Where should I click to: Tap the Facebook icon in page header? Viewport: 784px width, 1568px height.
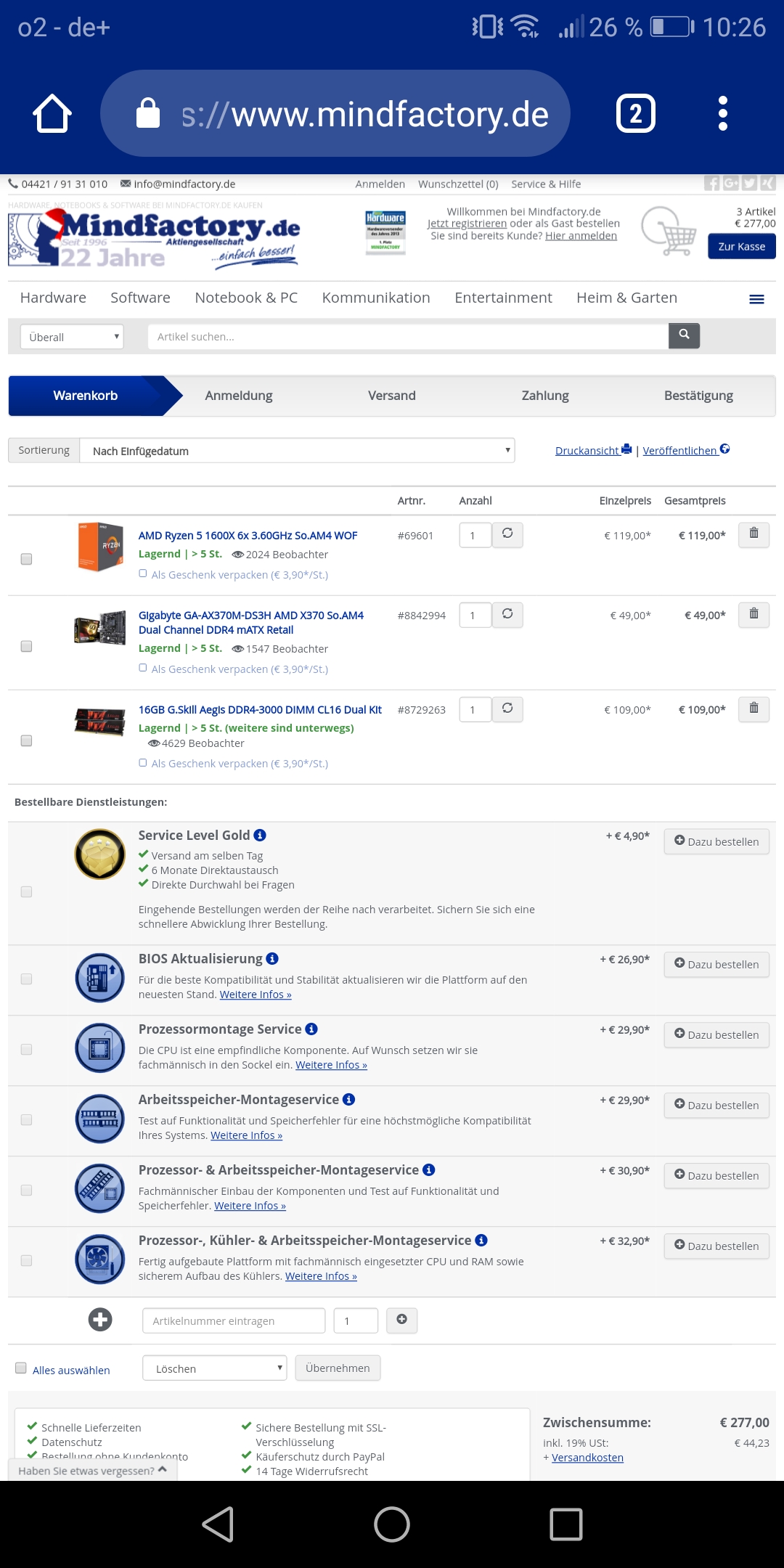point(711,184)
